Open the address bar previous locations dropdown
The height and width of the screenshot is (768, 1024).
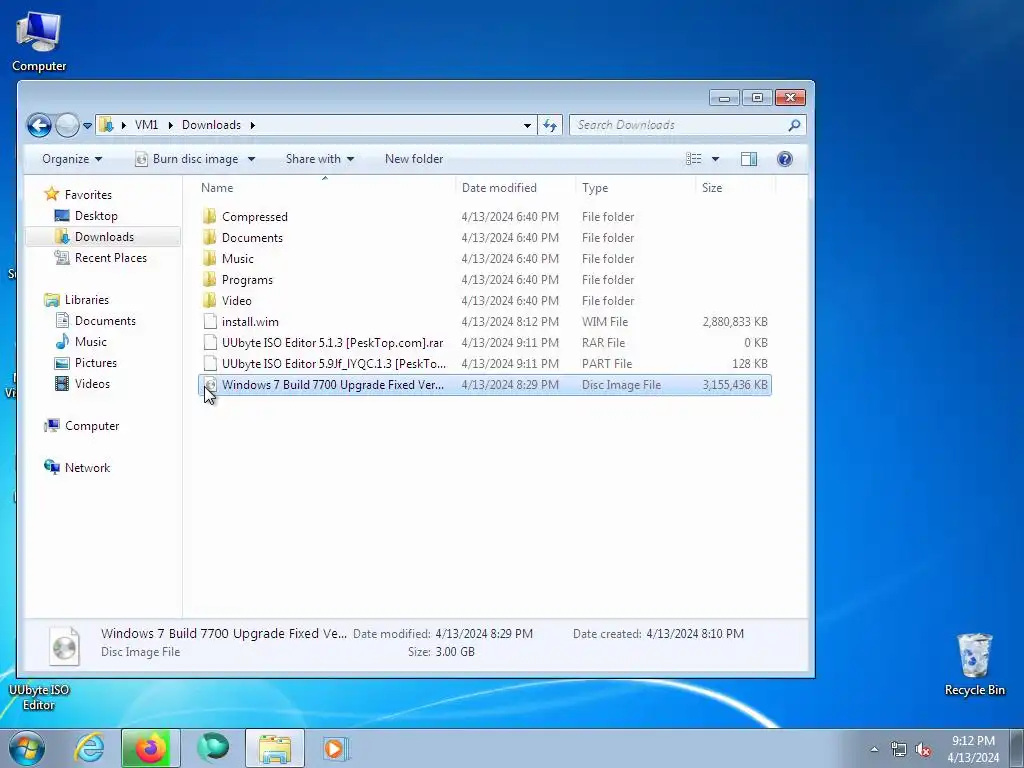click(527, 125)
